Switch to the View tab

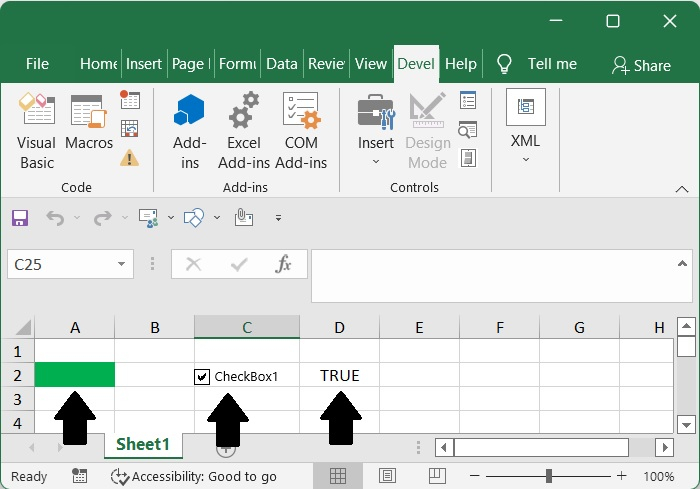371,64
